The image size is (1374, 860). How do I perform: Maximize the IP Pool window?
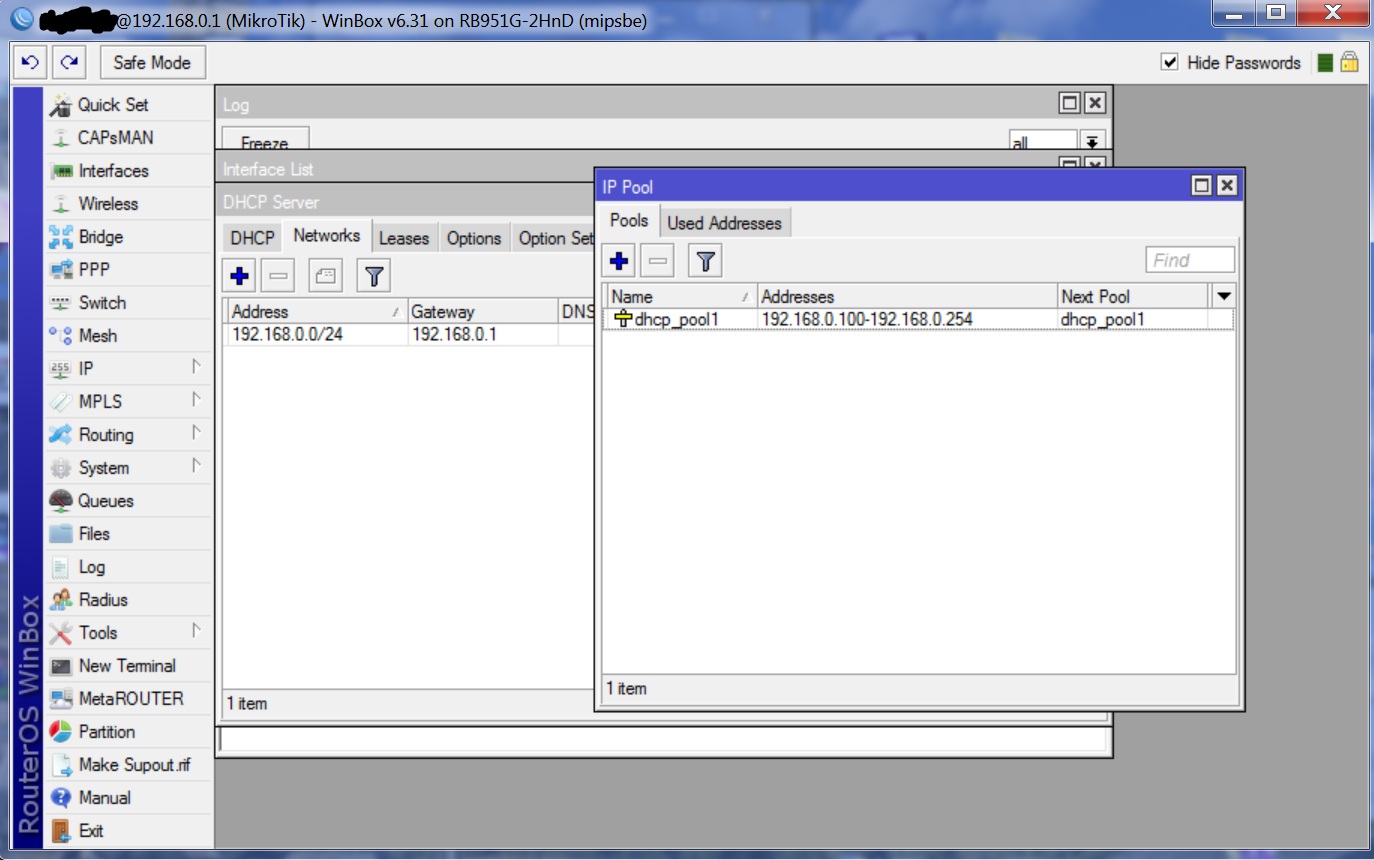1202,186
